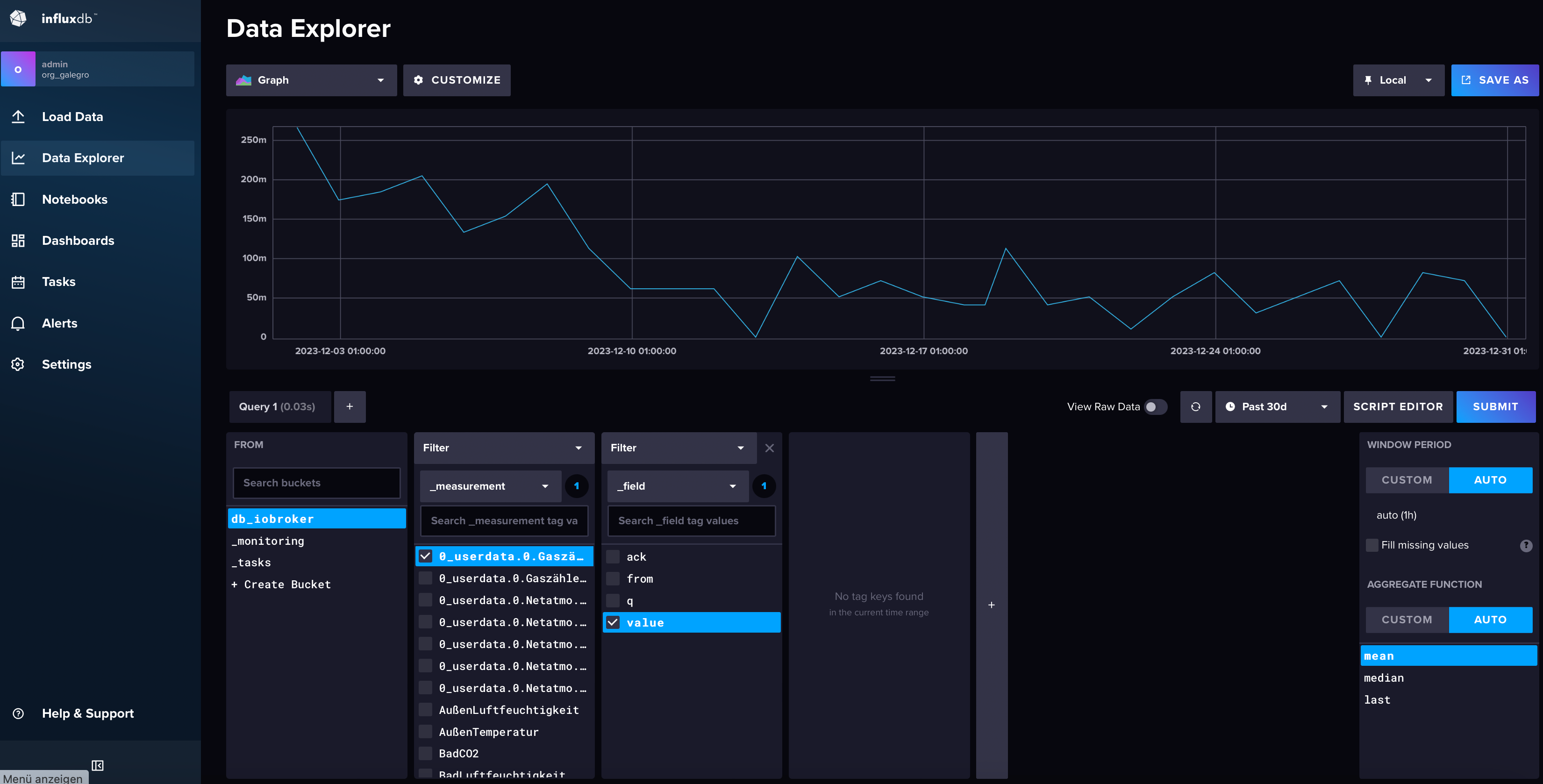Screen dimensions: 1543x784
Task: Check the ack field checkbox
Action: tap(613, 556)
